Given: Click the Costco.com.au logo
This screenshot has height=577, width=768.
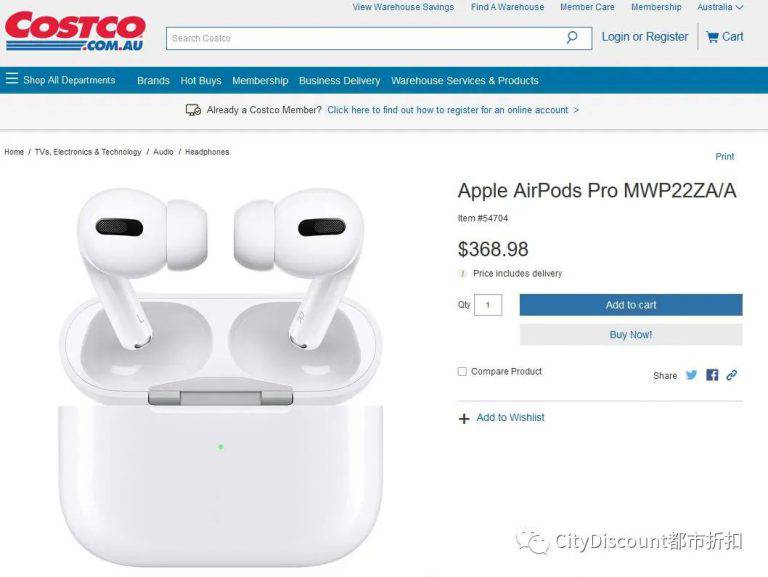Looking at the screenshot, I should click(x=75, y=32).
